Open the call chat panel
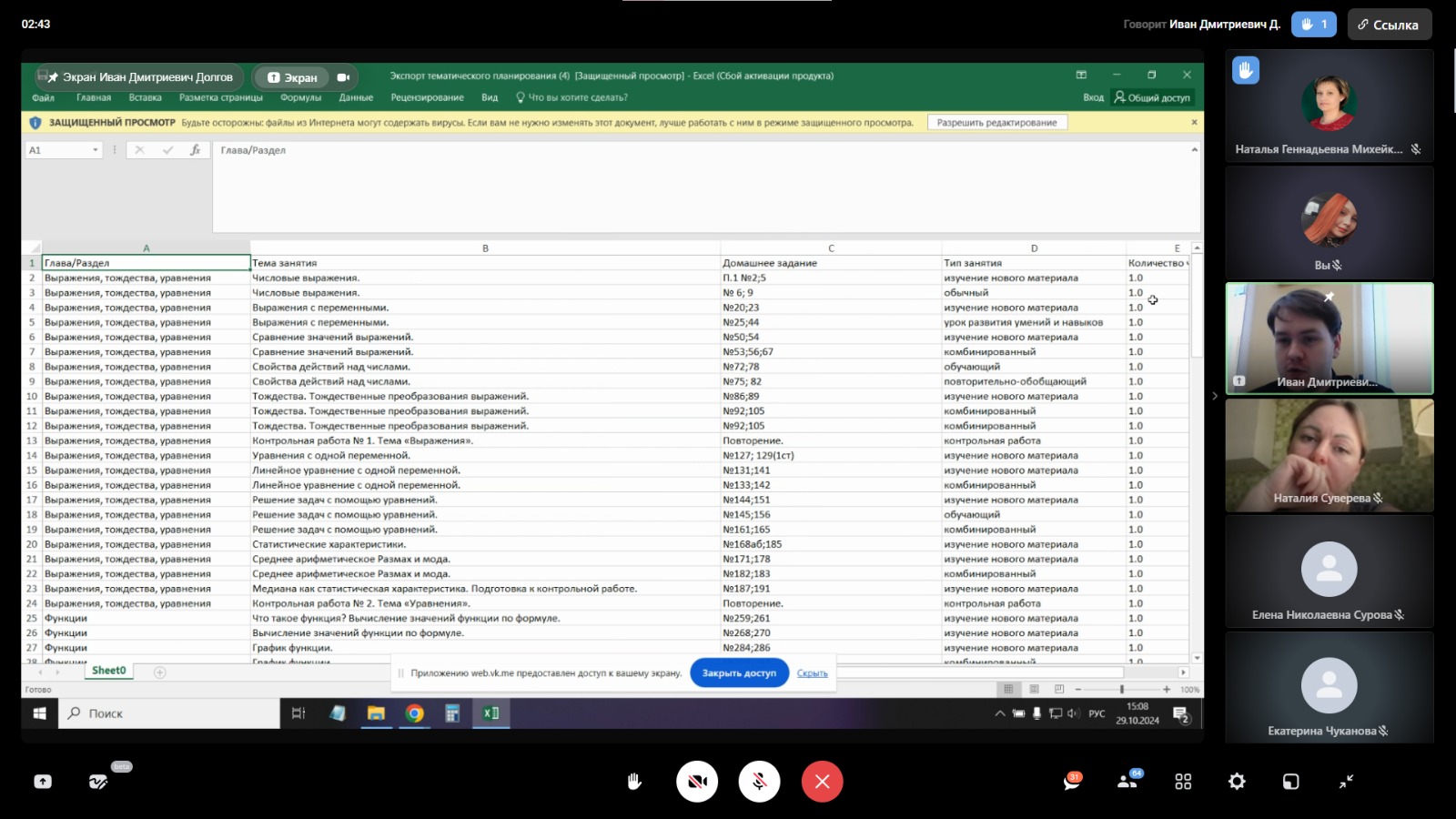This screenshot has width=1456, height=819. click(1072, 782)
